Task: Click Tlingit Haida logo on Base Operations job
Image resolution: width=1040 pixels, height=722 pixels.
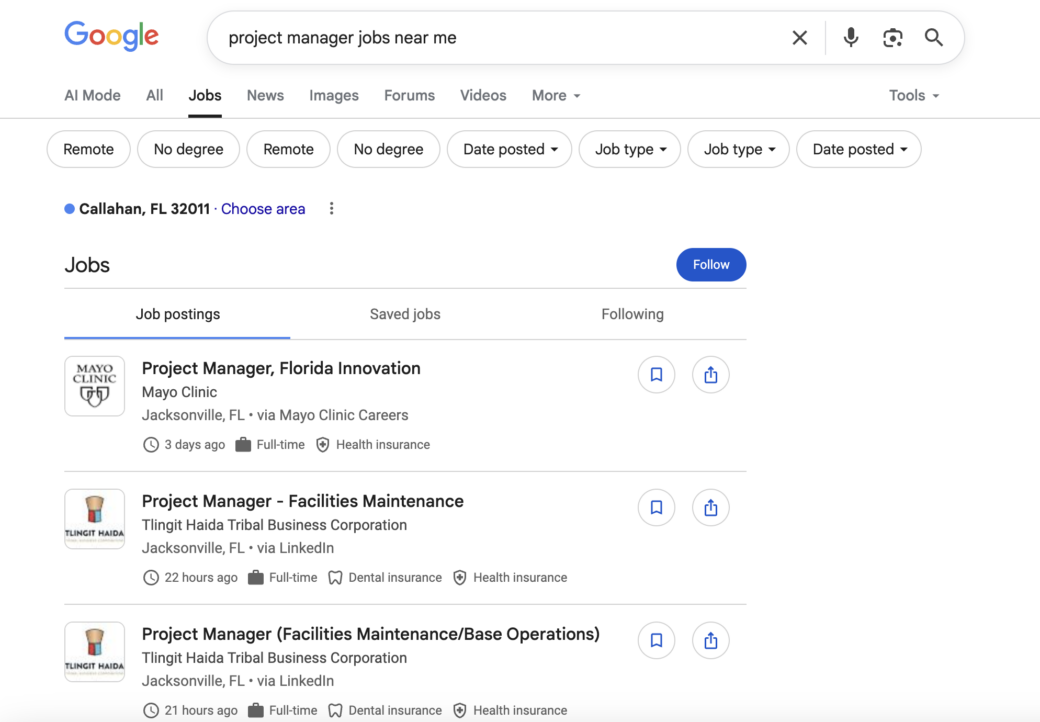Action: coord(94,651)
